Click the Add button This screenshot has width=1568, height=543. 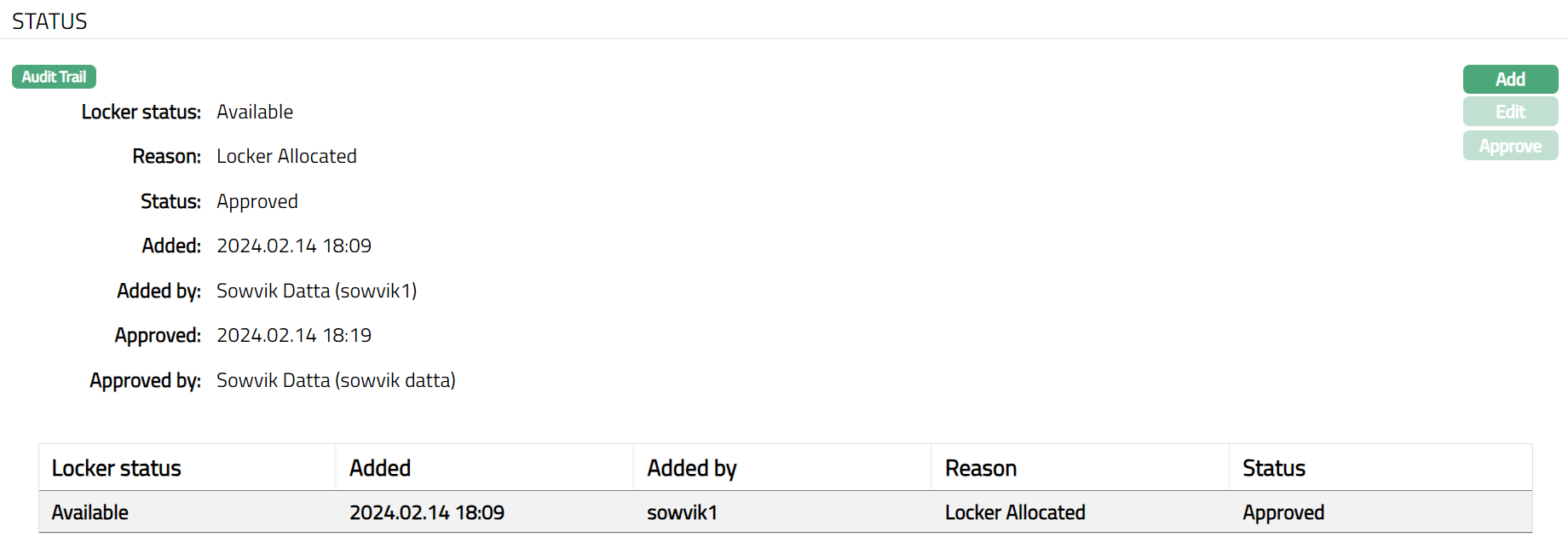coord(1510,79)
